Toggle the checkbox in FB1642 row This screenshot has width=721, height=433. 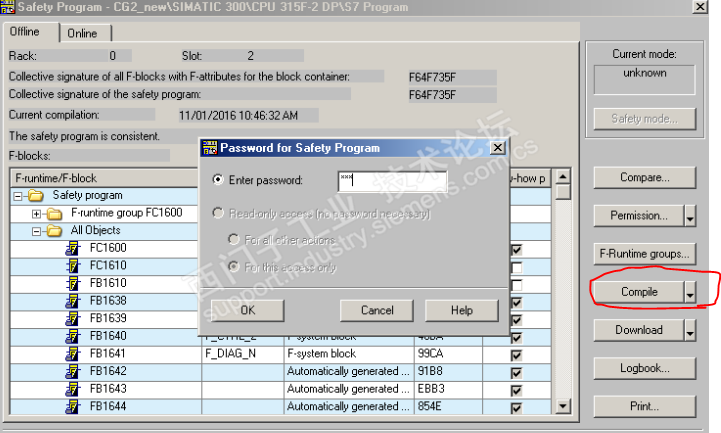click(516, 373)
